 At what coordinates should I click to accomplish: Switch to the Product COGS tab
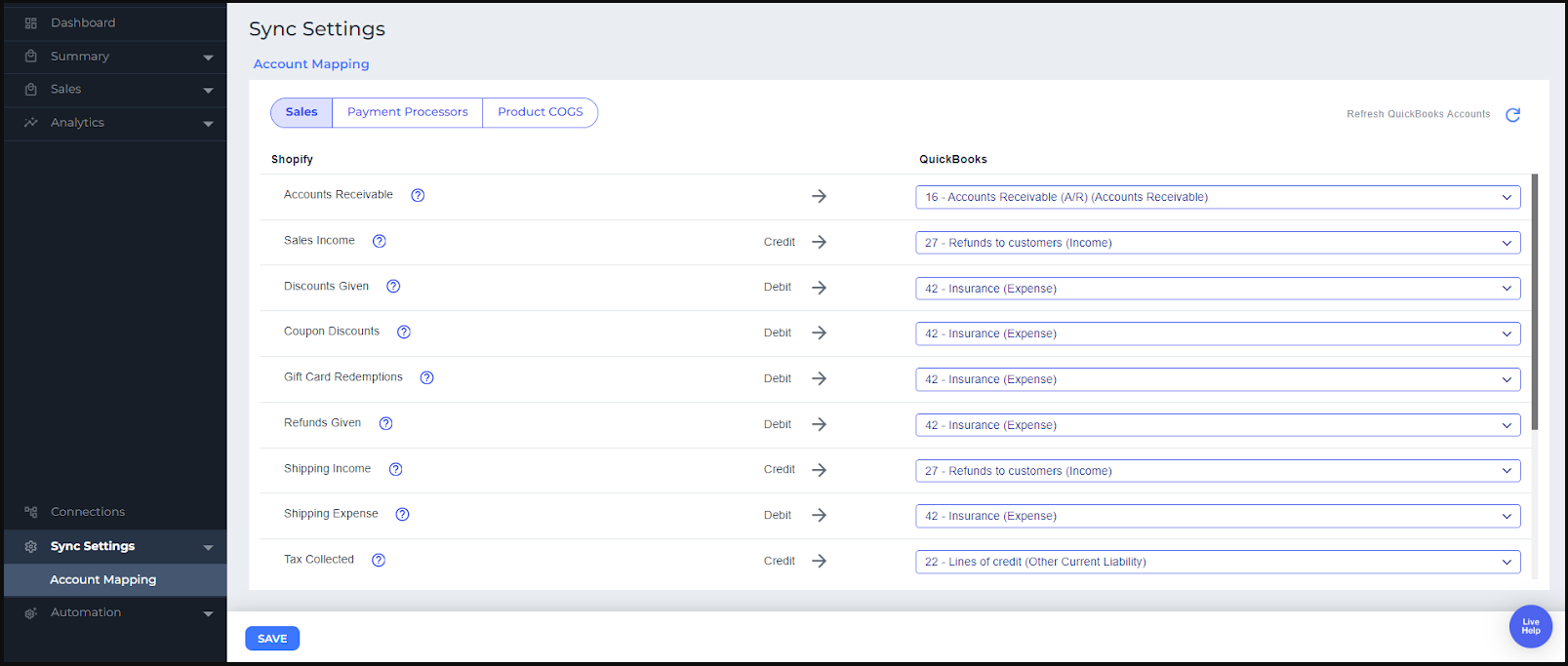[x=540, y=112]
